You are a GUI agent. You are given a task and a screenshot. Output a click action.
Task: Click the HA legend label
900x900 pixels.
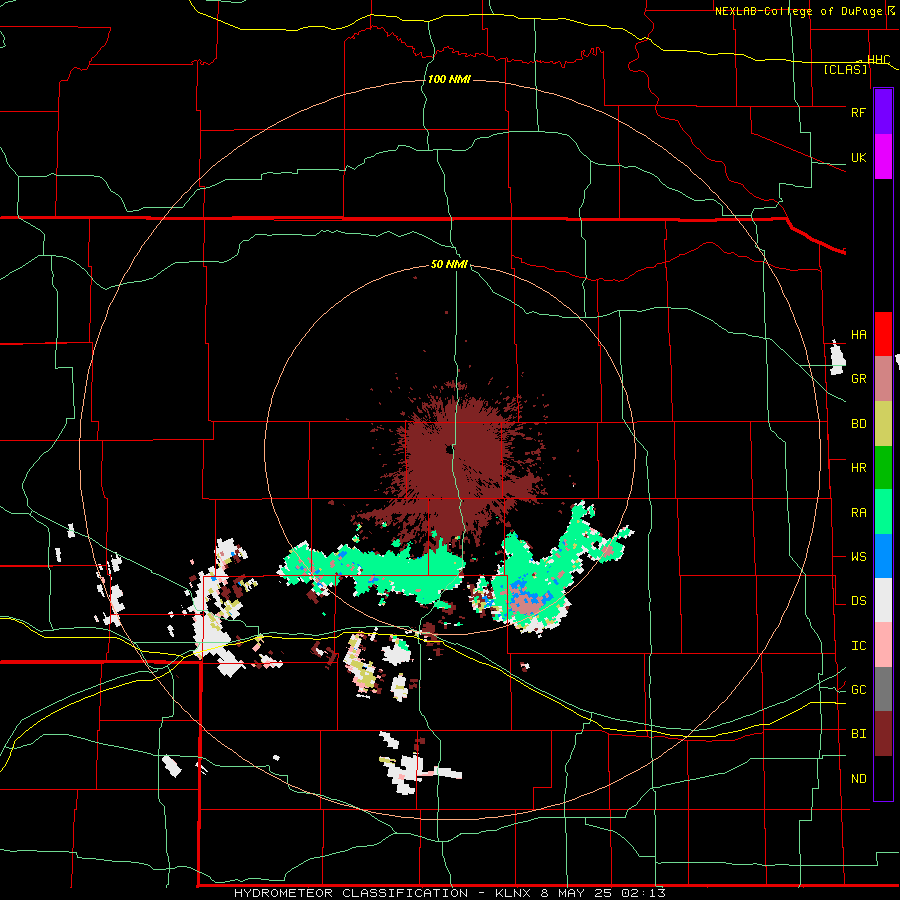tap(858, 335)
